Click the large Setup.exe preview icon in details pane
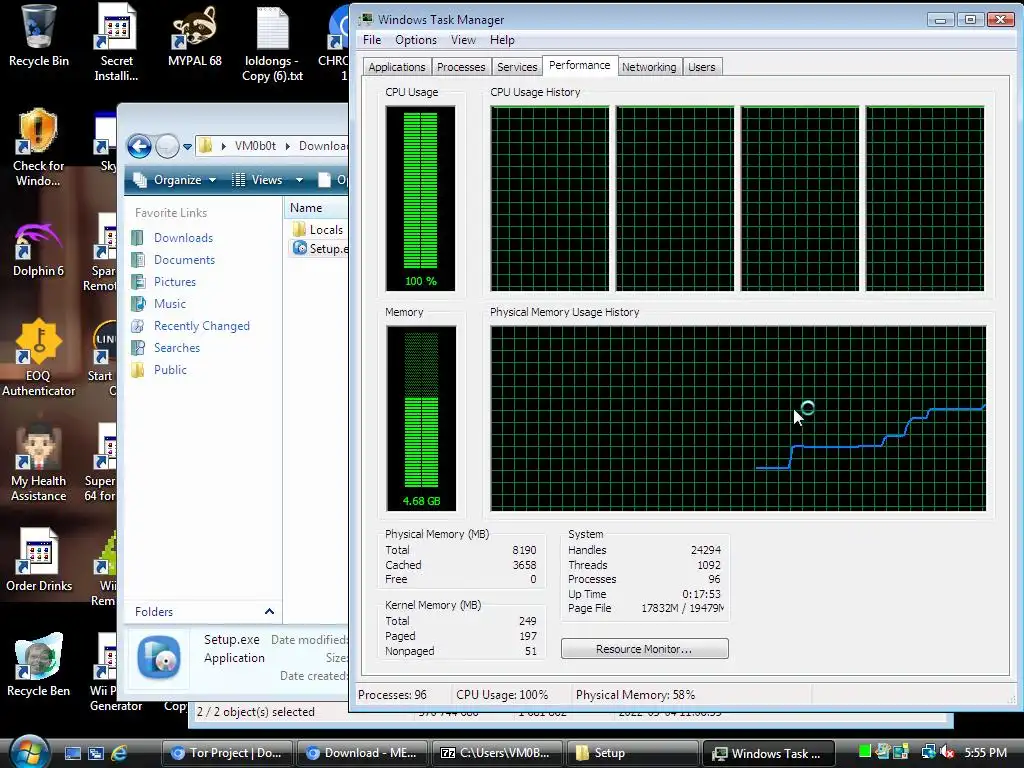This screenshot has height=768, width=1024. 159,658
